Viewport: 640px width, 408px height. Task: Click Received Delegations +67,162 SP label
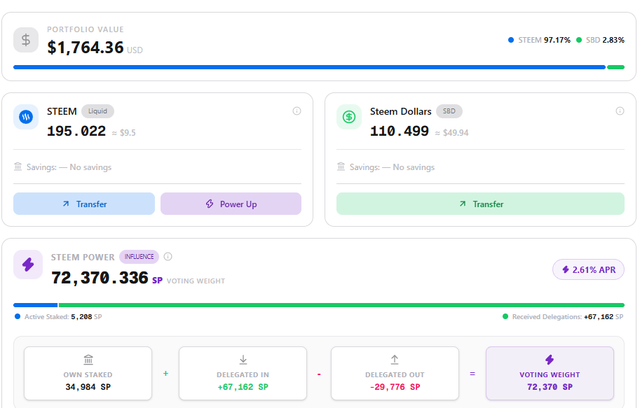click(568, 317)
